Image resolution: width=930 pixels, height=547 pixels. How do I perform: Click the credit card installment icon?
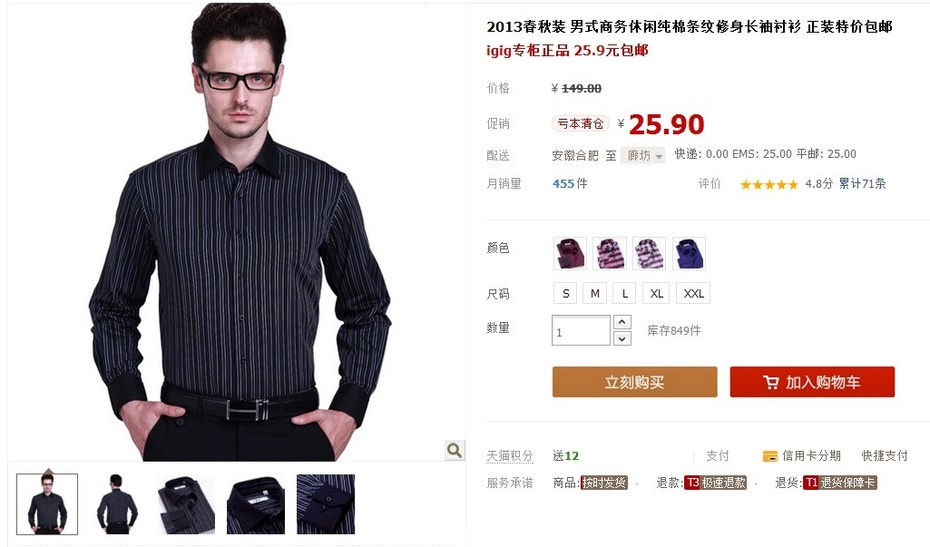coord(770,456)
